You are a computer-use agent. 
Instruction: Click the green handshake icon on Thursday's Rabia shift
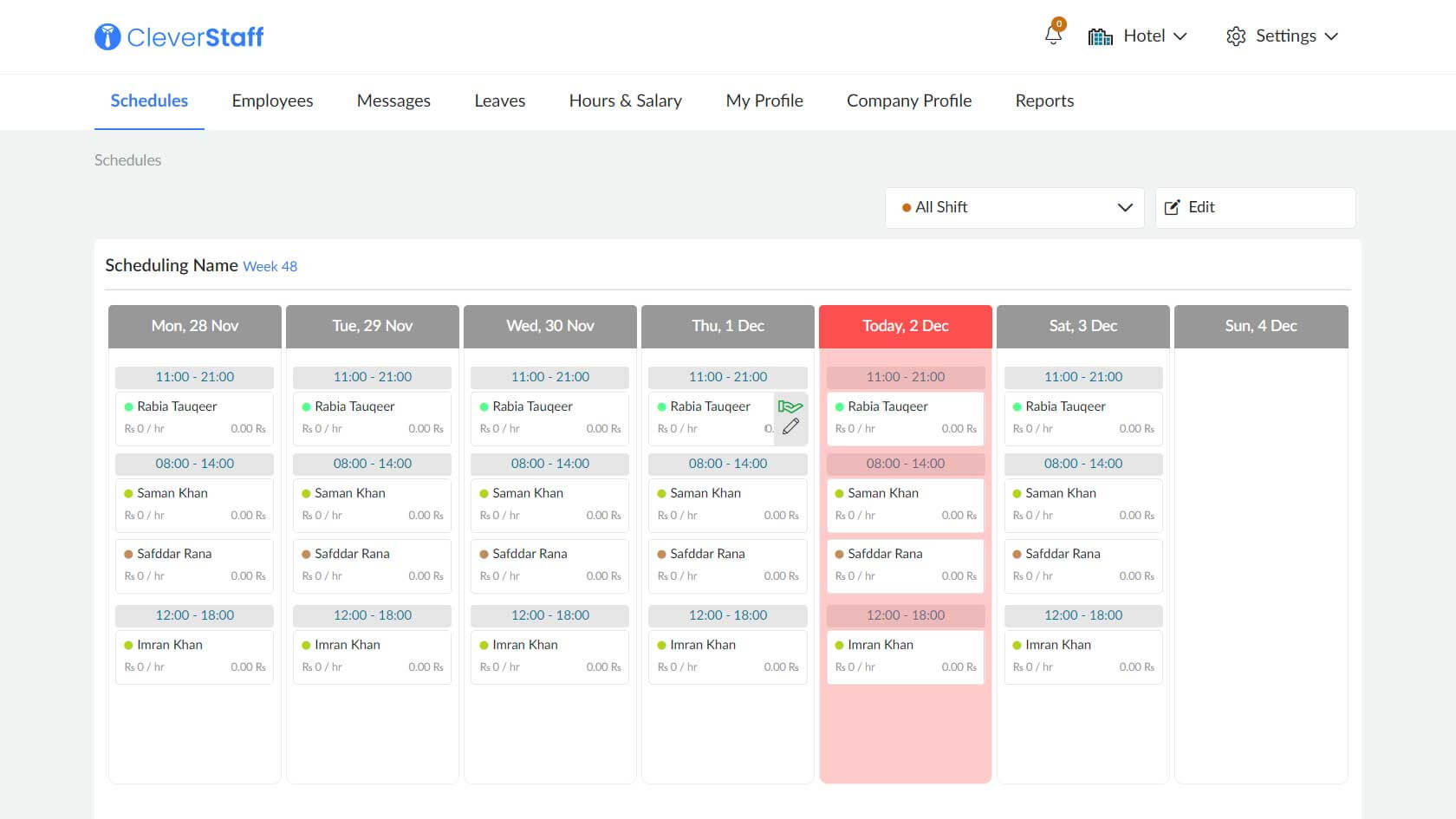point(790,406)
